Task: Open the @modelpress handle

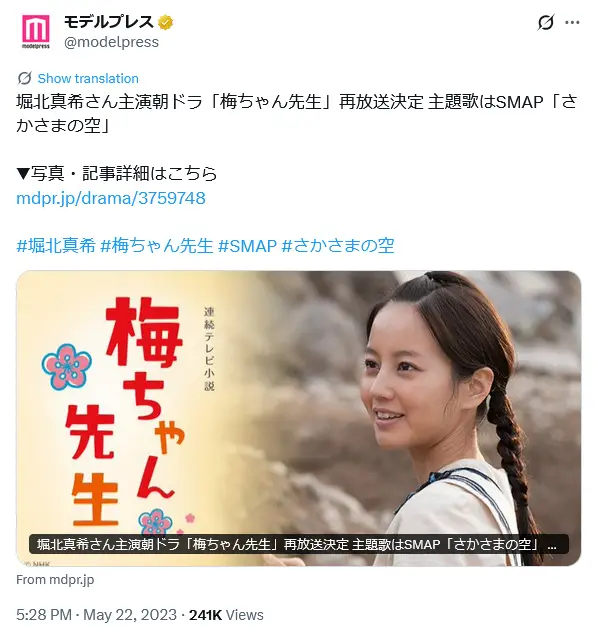Action: [x=111, y=42]
